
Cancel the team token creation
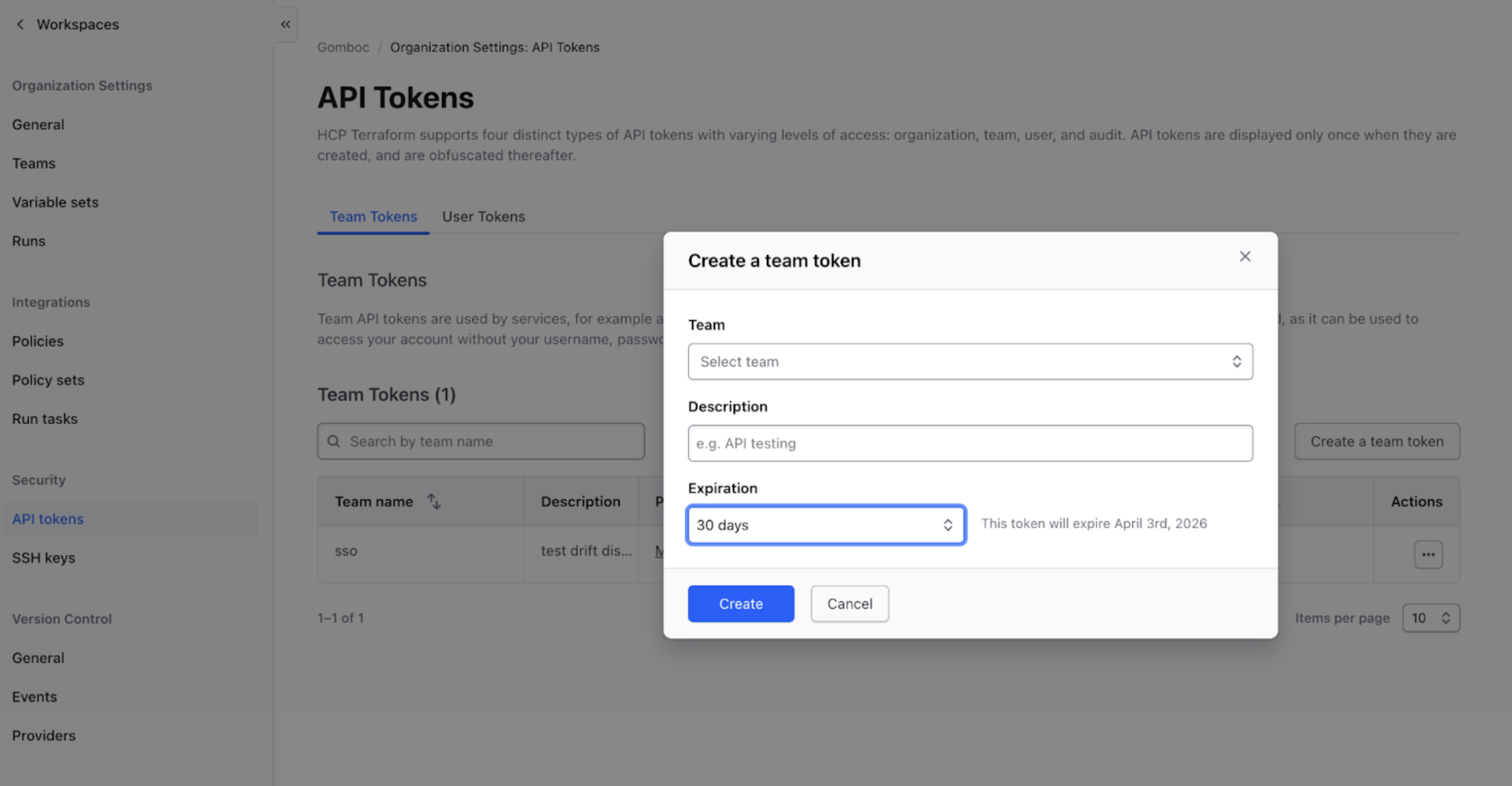coord(849,603)
